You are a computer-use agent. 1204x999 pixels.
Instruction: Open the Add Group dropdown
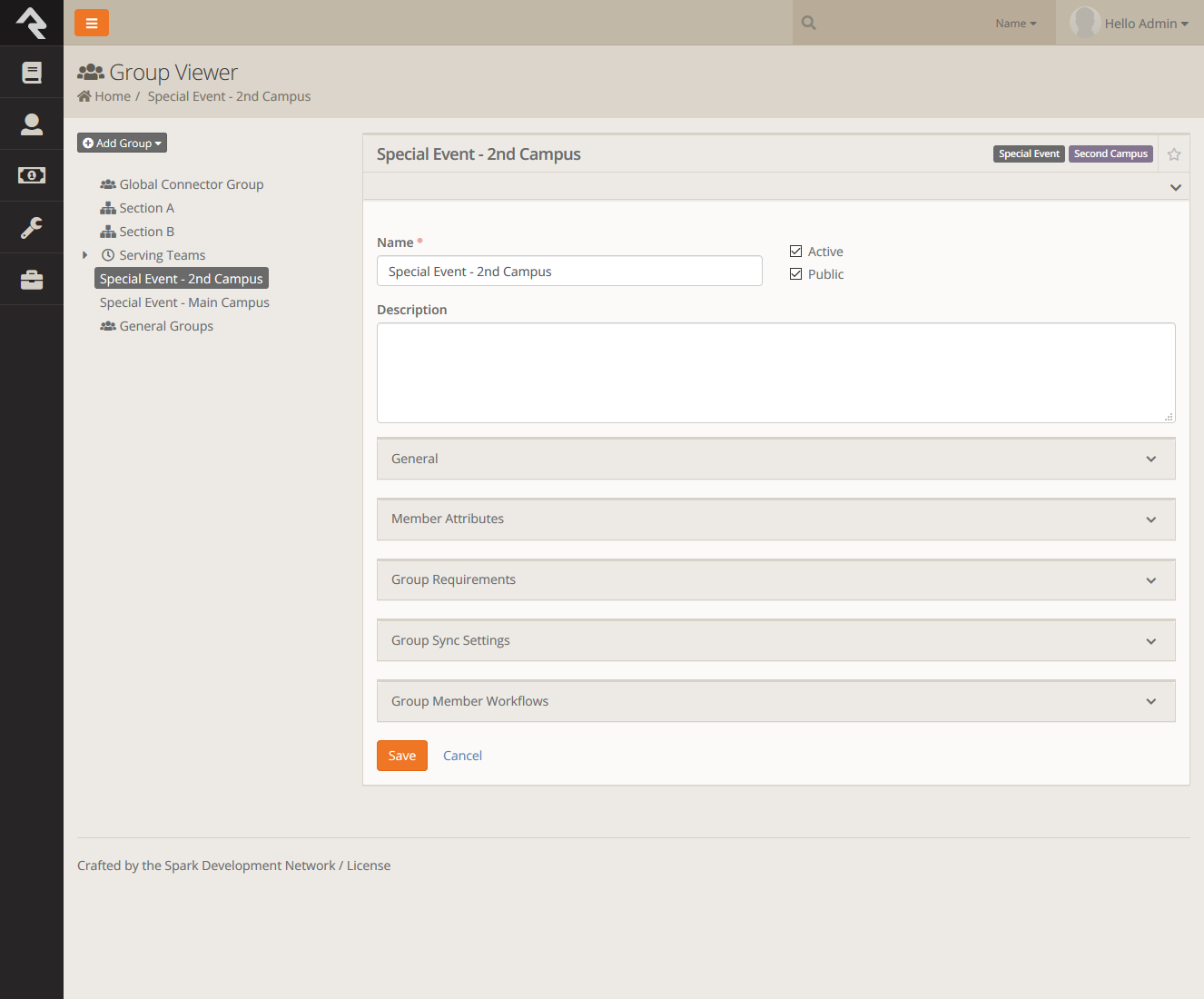tap(122, 143)
